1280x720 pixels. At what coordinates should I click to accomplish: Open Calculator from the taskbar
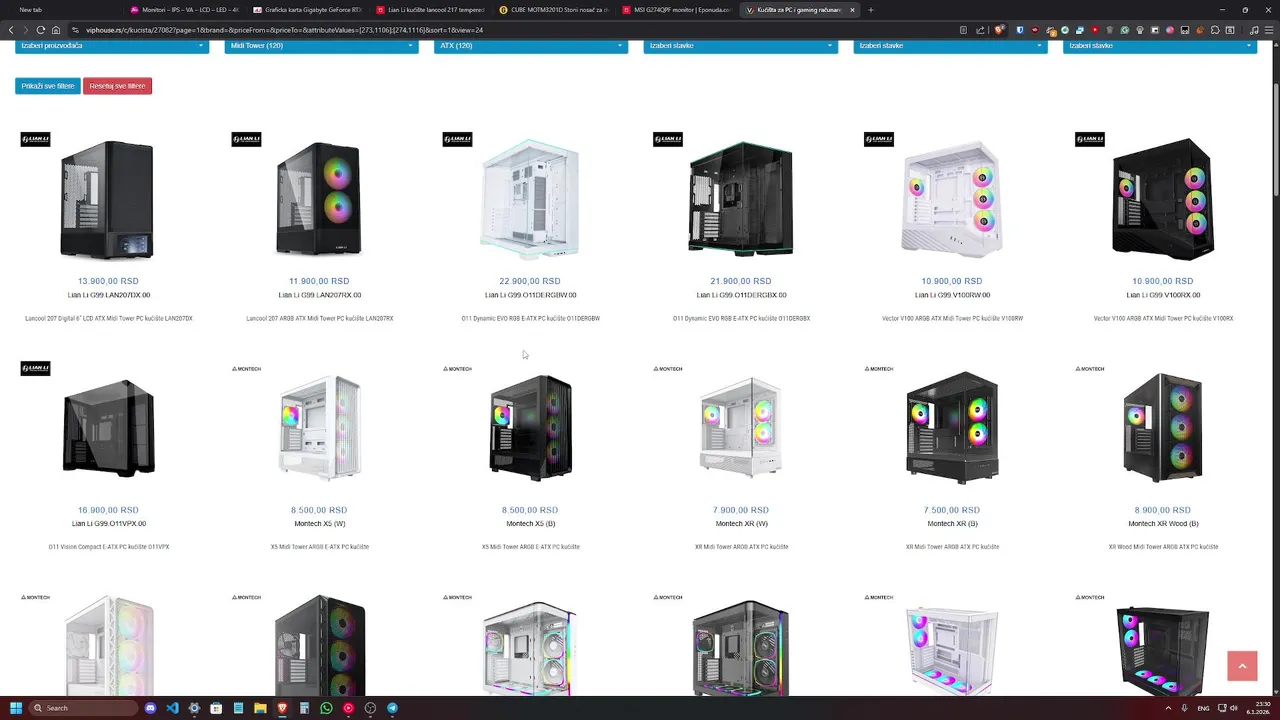(304, 708)
